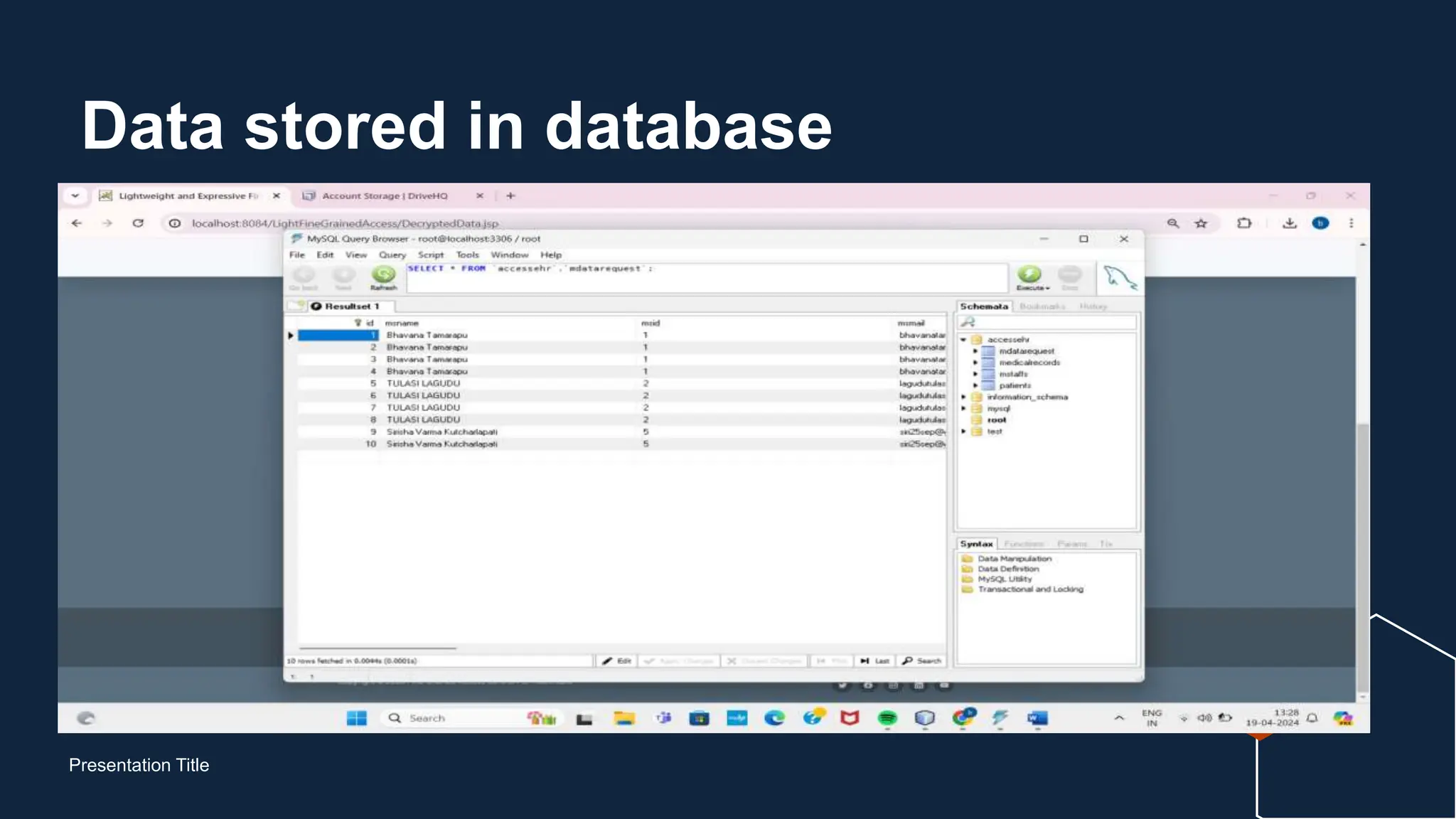Viewport: 1456px width, 819px height.
Task: Open the Tools menu
Action: (467, 255)
